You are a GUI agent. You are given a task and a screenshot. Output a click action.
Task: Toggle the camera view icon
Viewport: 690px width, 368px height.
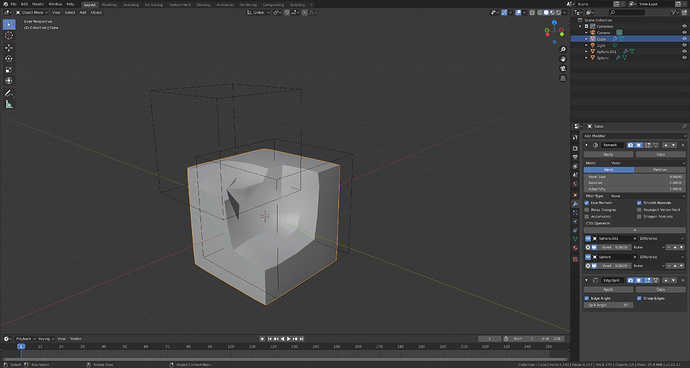pyautogui.click(x=563, y=69)
